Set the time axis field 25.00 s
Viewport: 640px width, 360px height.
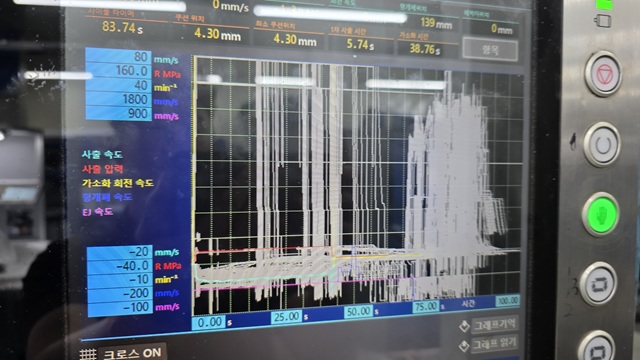tap(286, 317)
